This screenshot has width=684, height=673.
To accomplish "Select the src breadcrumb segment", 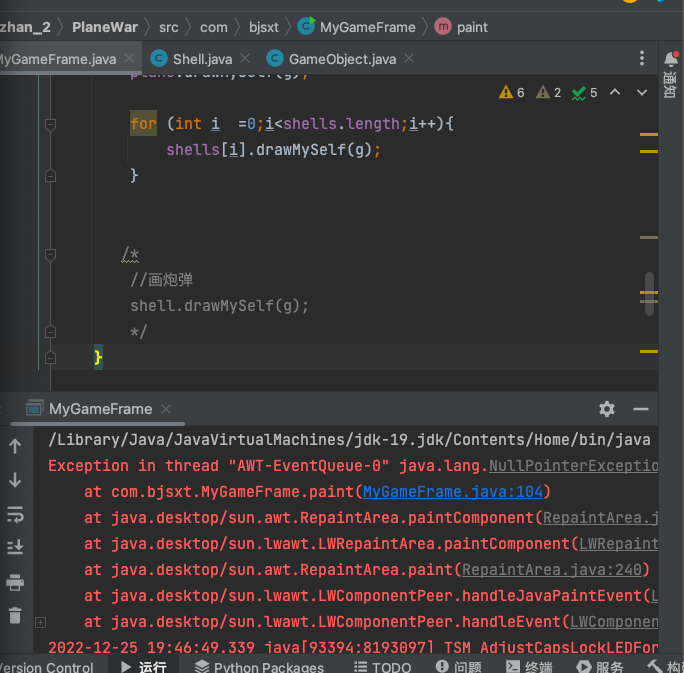I will tap(168, 27).
